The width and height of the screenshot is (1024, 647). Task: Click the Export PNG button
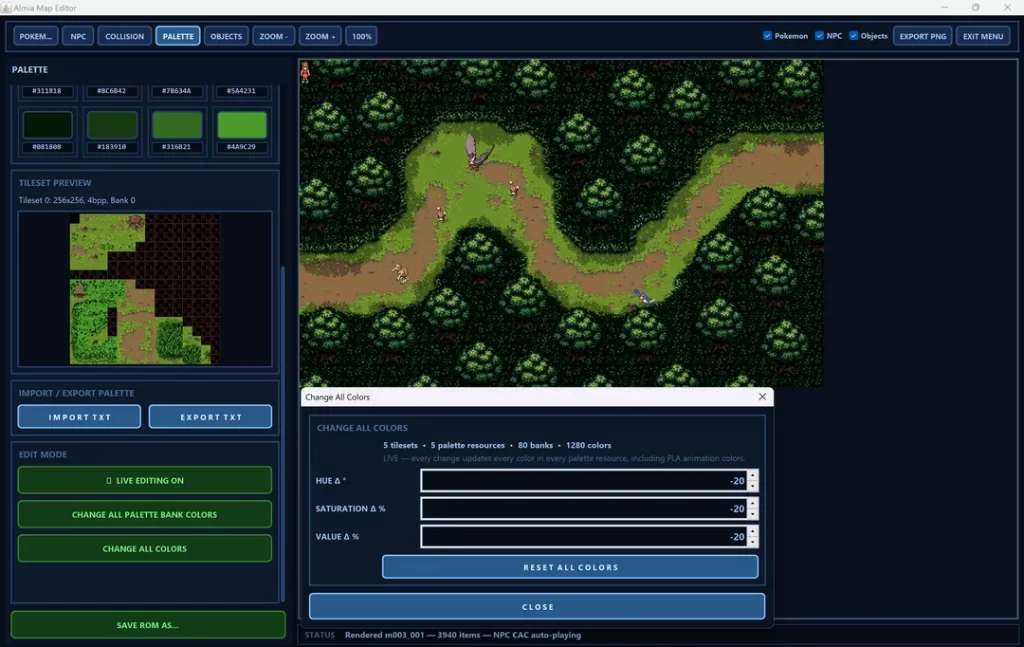pyautogui.click(x=922, y=36)
